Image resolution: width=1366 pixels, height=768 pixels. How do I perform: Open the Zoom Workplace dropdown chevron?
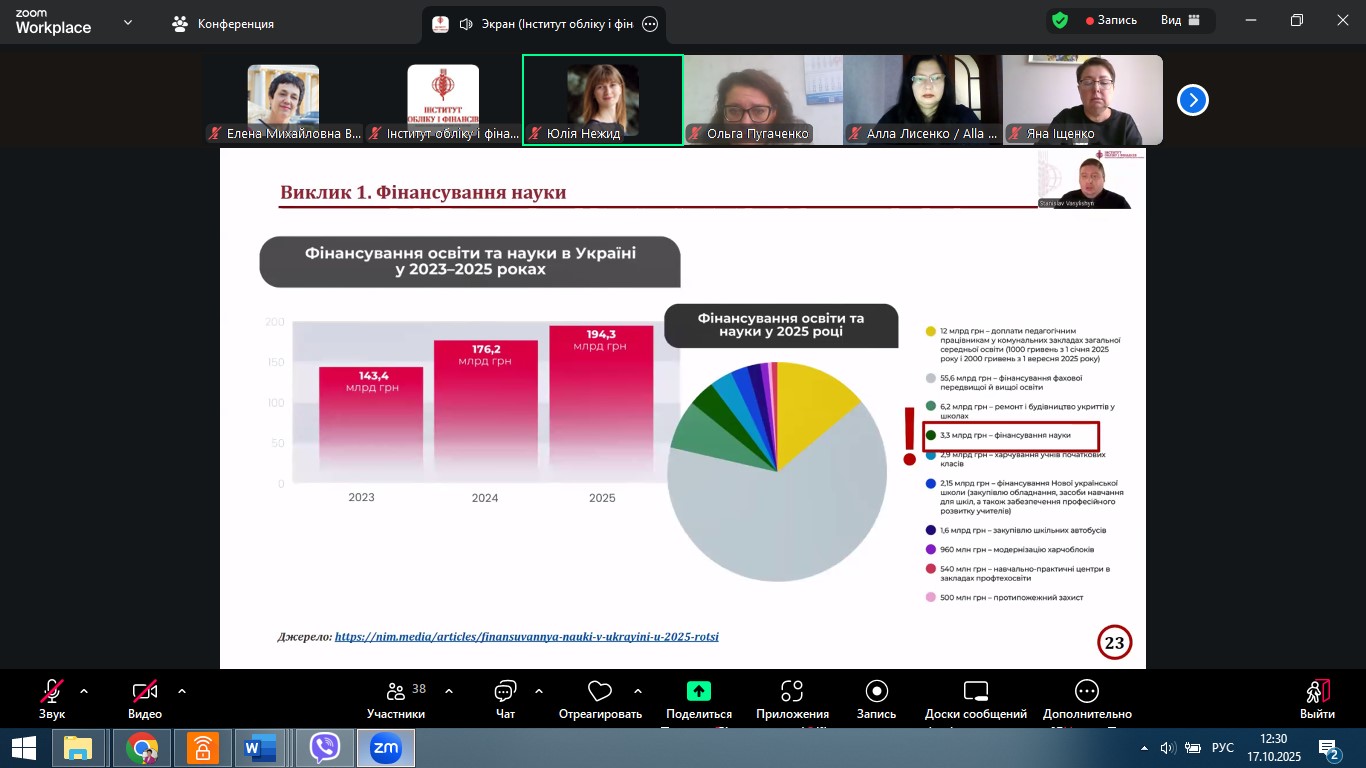(x=128, y=22)
